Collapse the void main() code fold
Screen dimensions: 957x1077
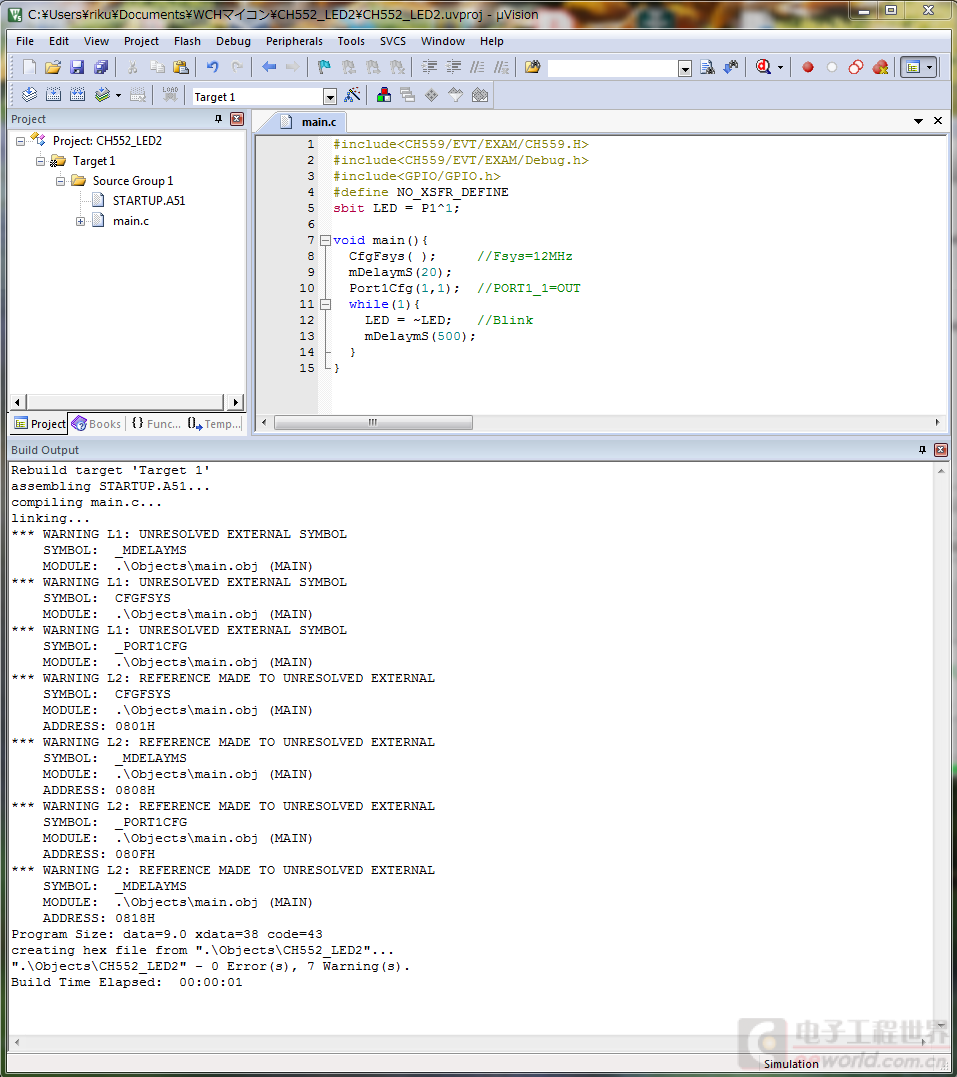click(x=326, y=240)
